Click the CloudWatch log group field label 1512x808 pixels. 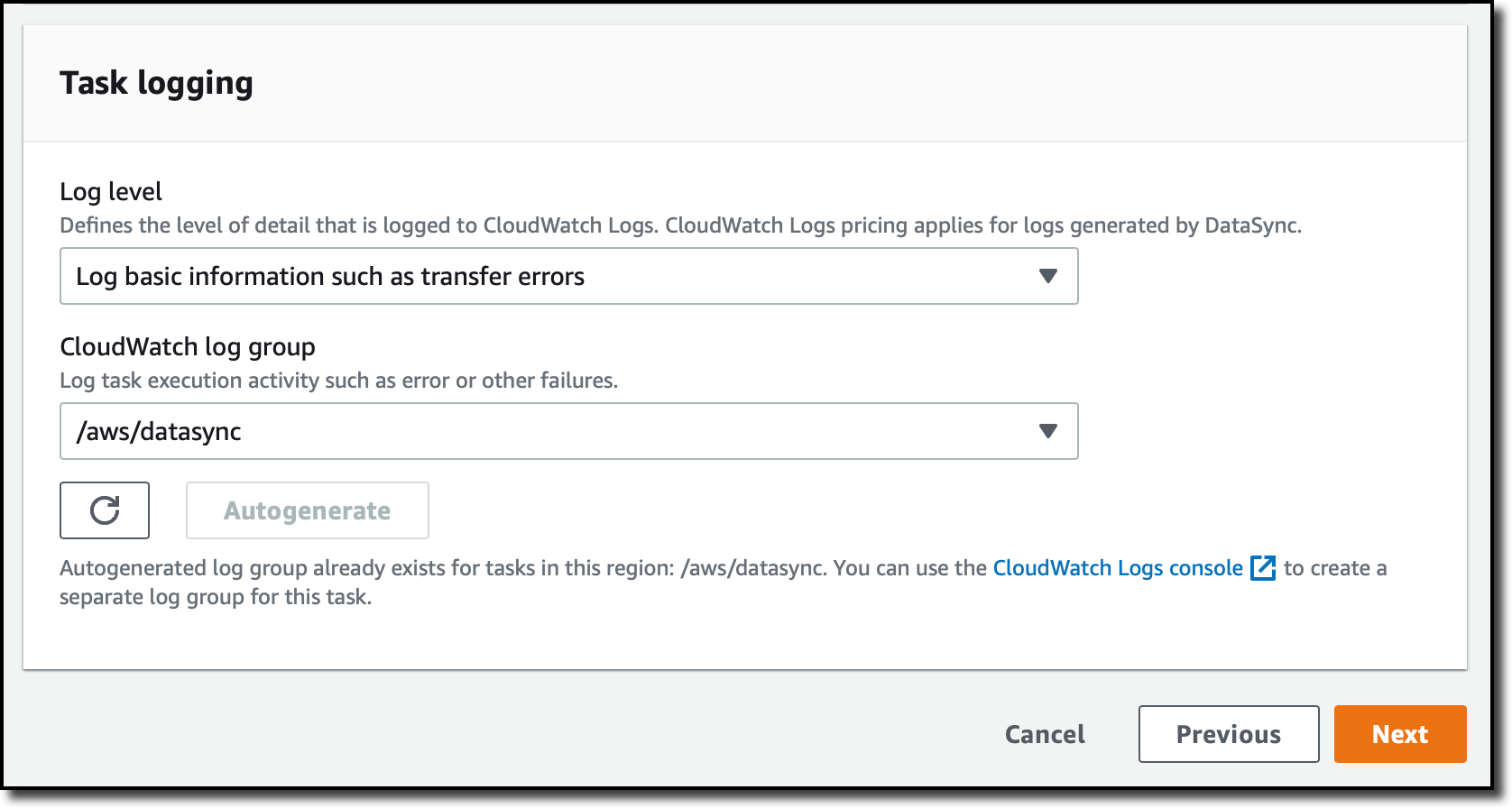pyautogui.click(x=188, y=346)
